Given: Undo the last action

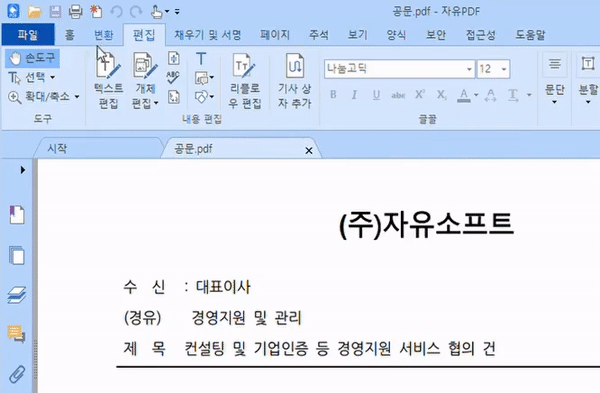Looking at the screenshot, I should coord(116,12).
